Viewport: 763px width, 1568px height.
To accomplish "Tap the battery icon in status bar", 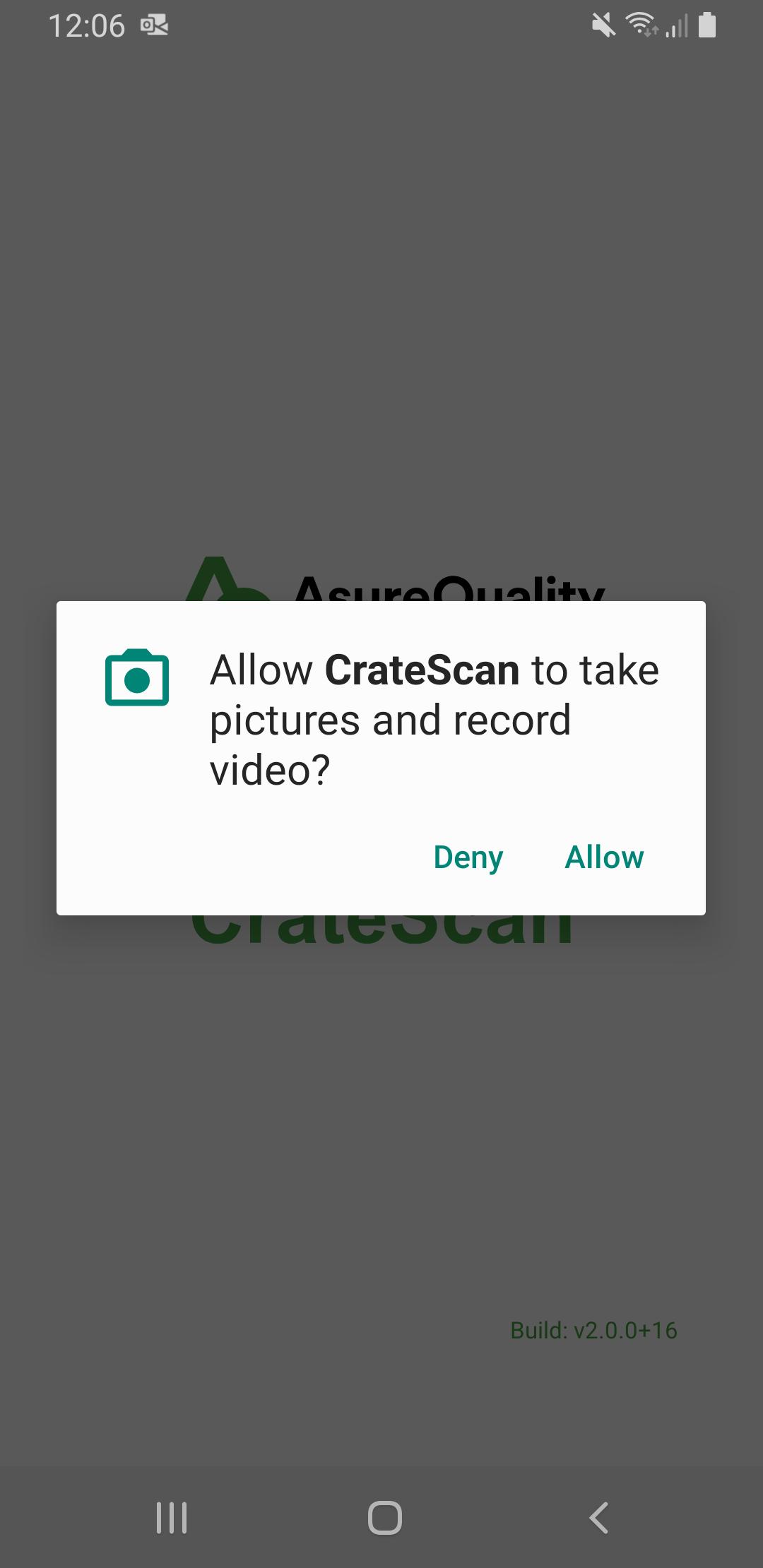I will tap(707, 25).
